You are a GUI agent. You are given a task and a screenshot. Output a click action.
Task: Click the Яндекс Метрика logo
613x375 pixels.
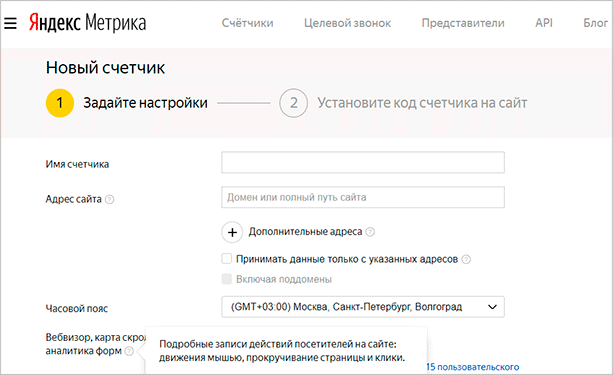pyautogui.click(x=88, y=23)
